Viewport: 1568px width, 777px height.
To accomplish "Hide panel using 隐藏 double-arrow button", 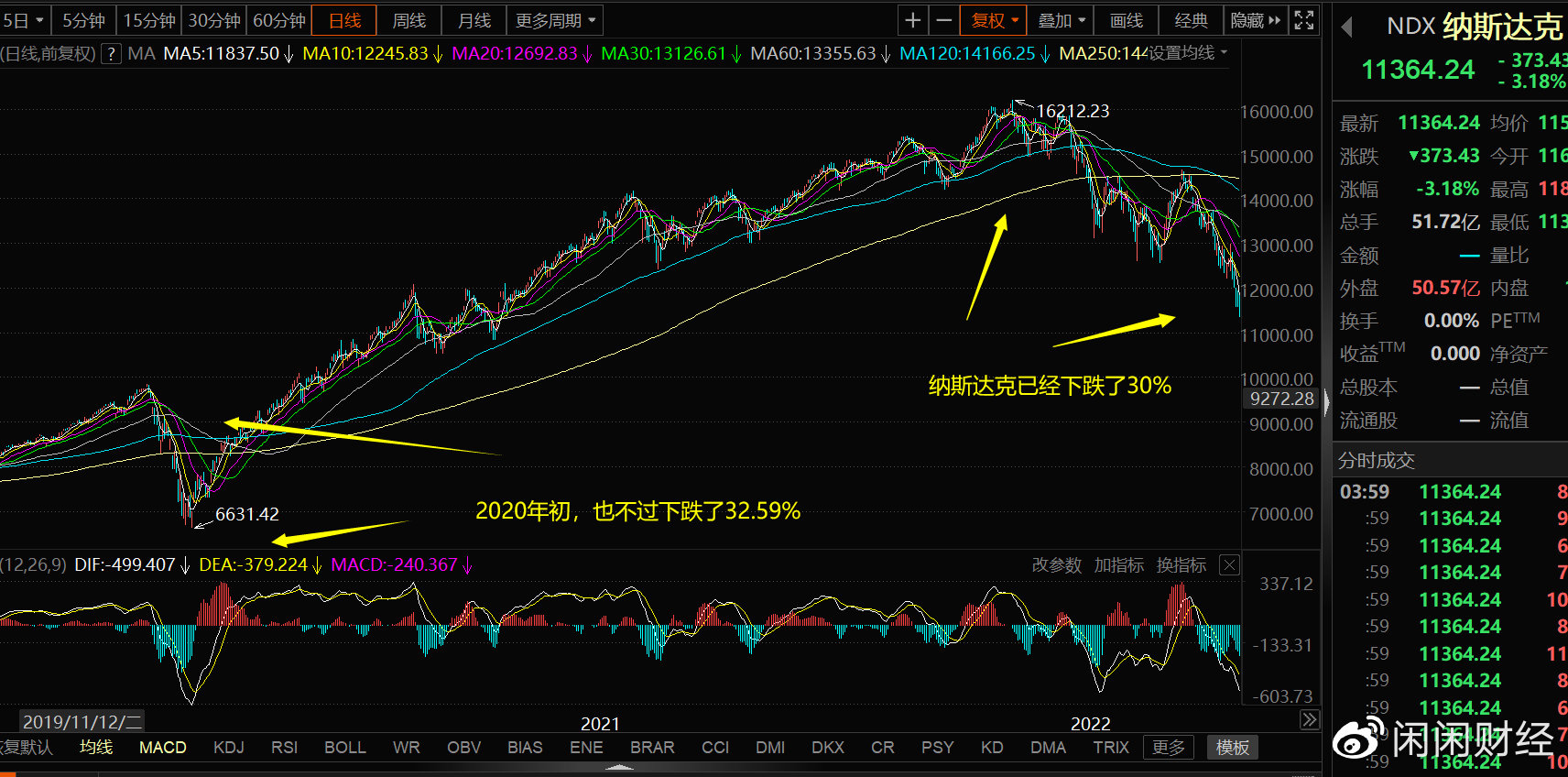I will pyautogui.click(x=1257, y=20).
